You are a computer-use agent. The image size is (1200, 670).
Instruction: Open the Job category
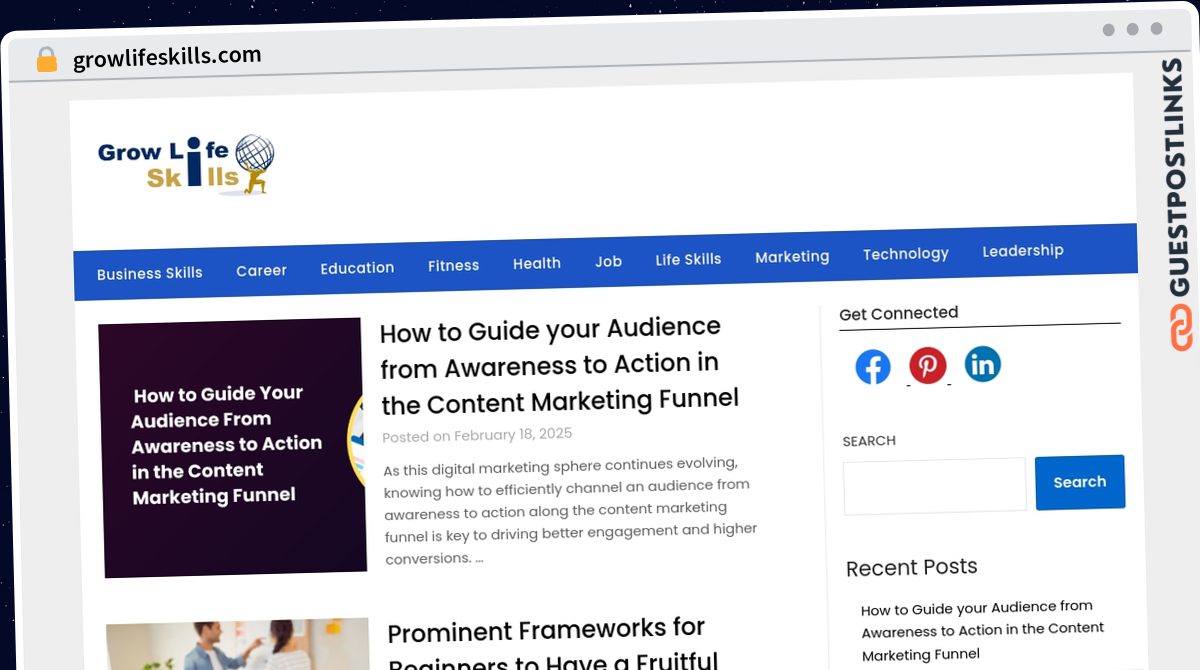coord(608,261)
